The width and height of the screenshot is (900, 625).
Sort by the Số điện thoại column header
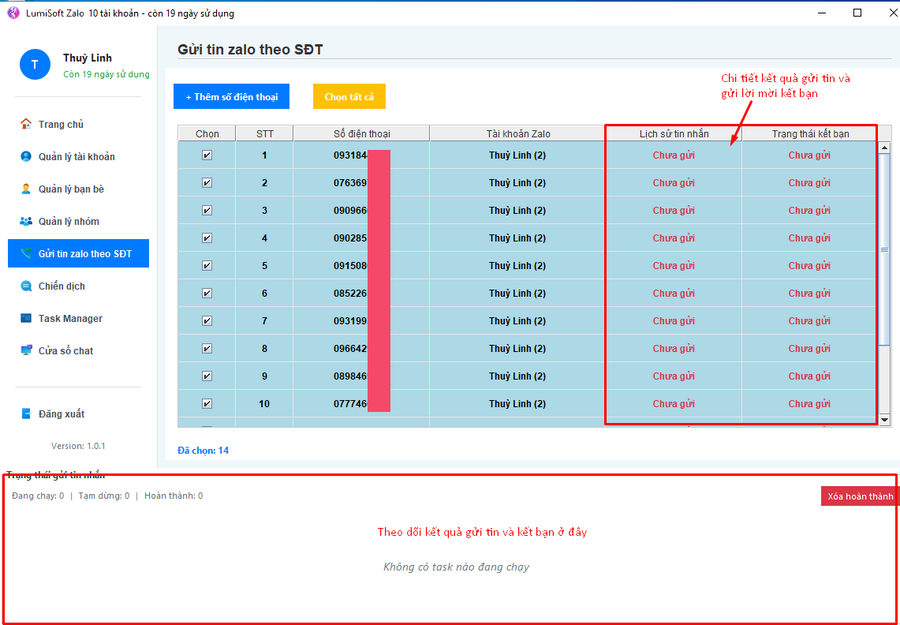tap(361, 133)
